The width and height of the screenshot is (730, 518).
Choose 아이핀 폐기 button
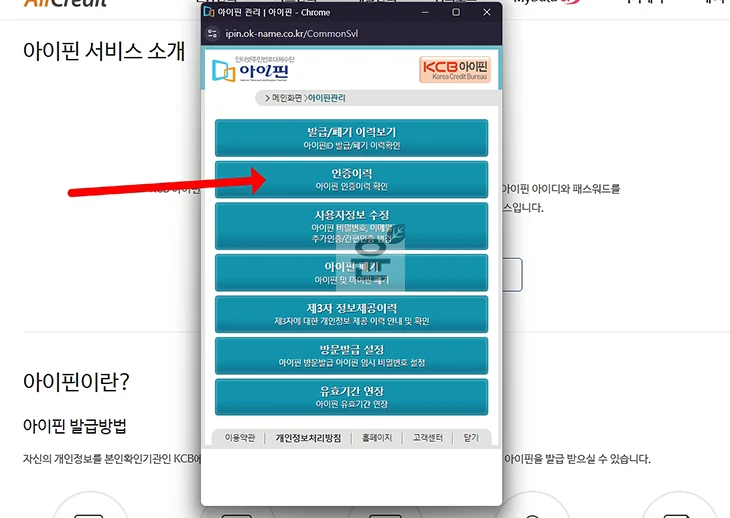[351, 272]
